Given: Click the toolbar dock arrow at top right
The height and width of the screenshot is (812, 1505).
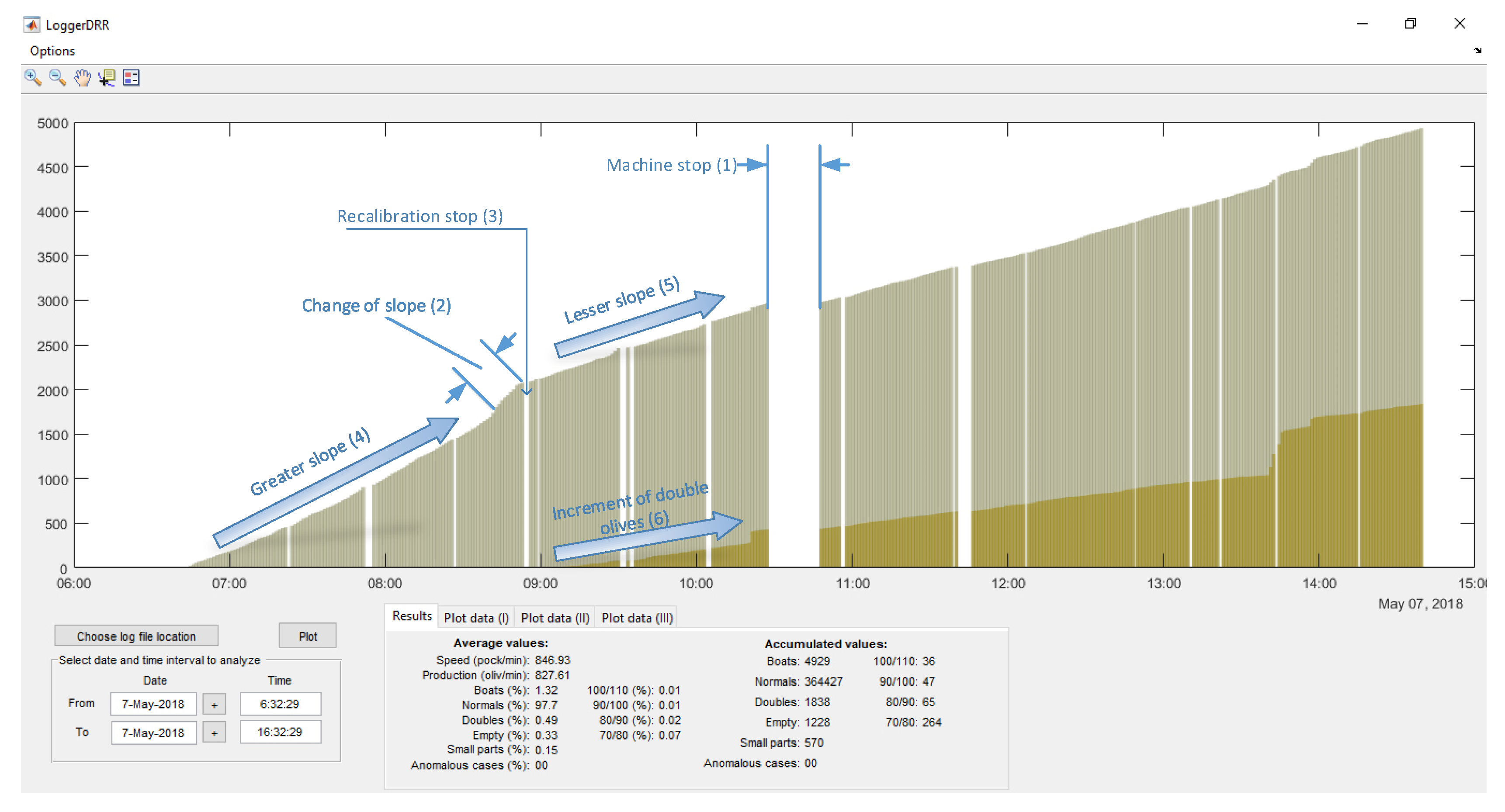Looking at the screenshot, I should [1477, 50].
